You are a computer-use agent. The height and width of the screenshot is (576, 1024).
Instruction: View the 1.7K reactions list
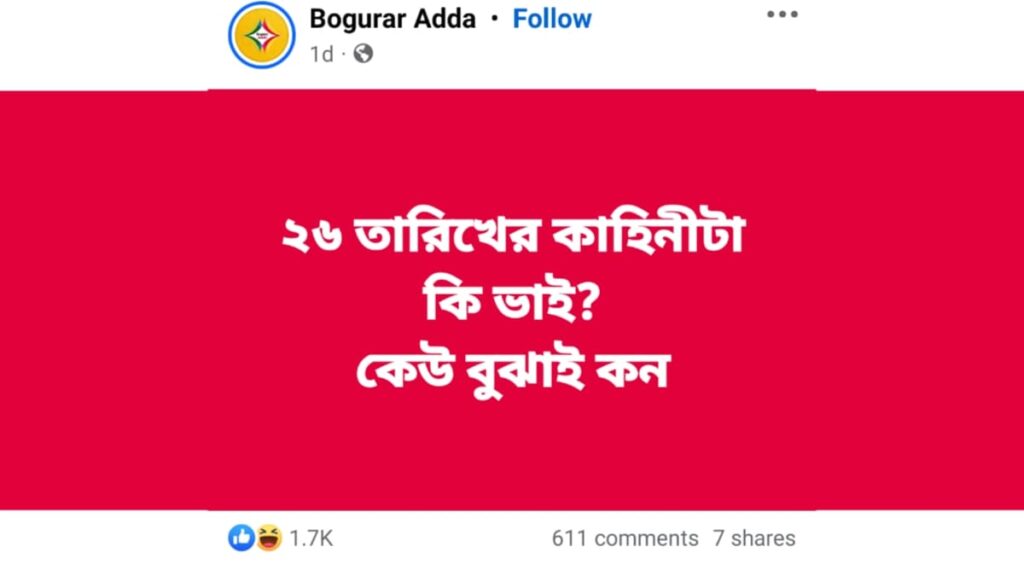point(312,539)
